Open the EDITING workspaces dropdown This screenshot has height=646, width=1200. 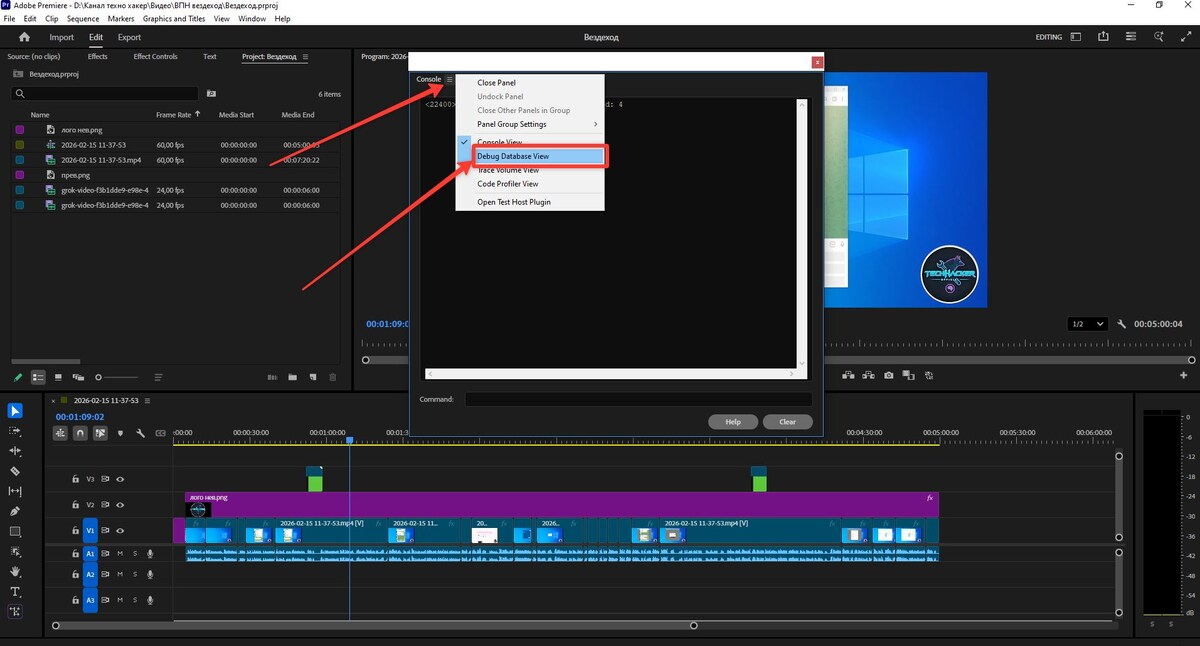[1074, 37]
